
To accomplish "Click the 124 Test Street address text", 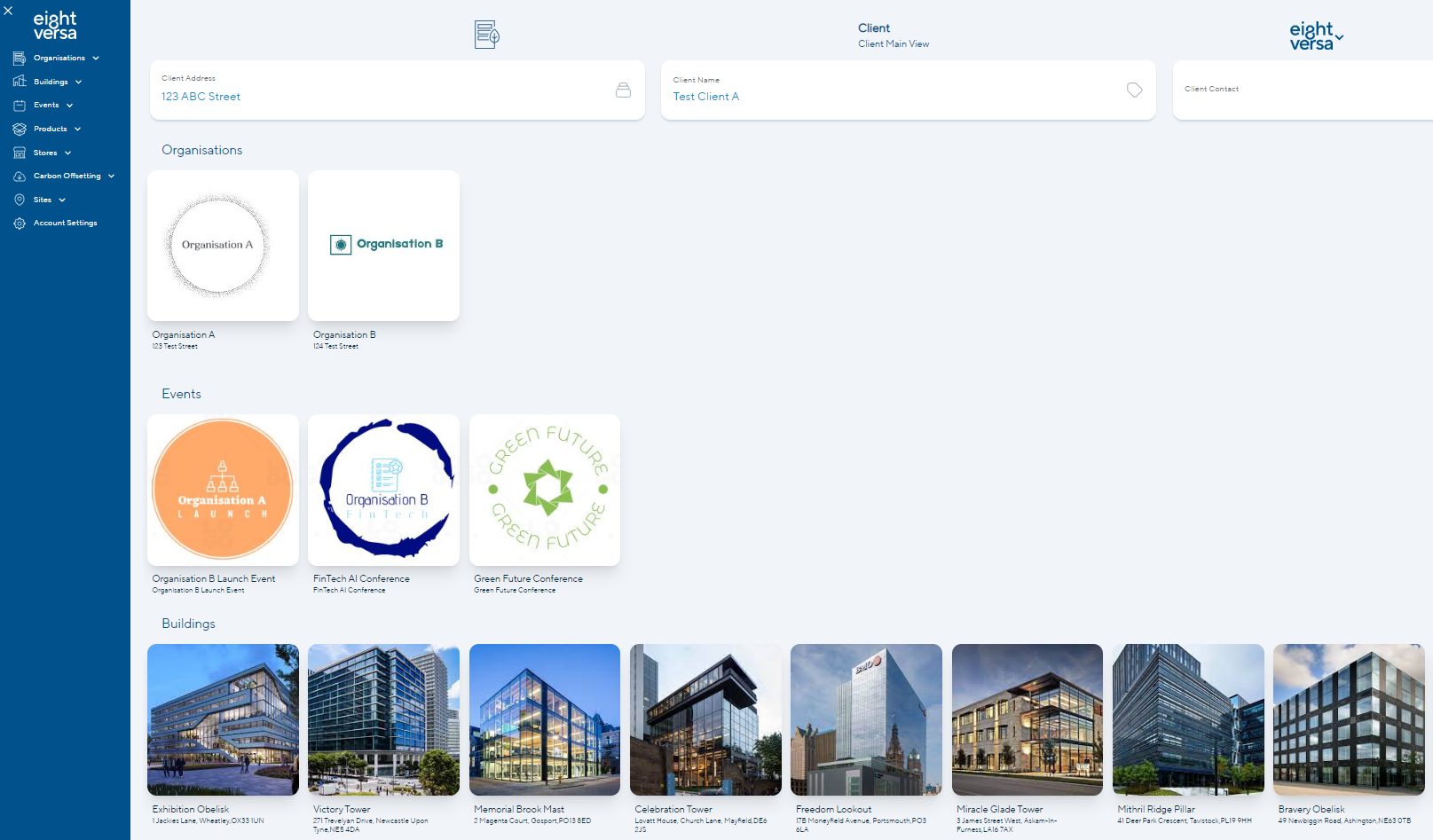I will [x=335, y=346].
